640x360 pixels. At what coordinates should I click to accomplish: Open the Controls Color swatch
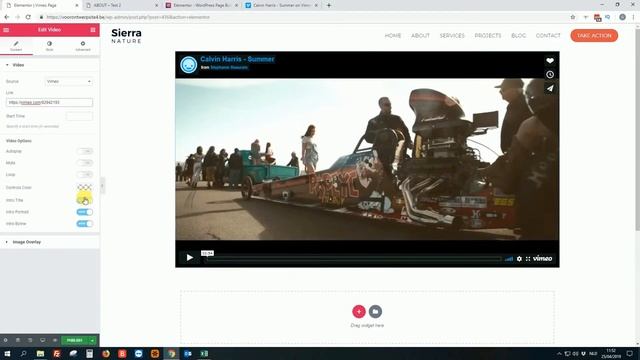(84, 187)
